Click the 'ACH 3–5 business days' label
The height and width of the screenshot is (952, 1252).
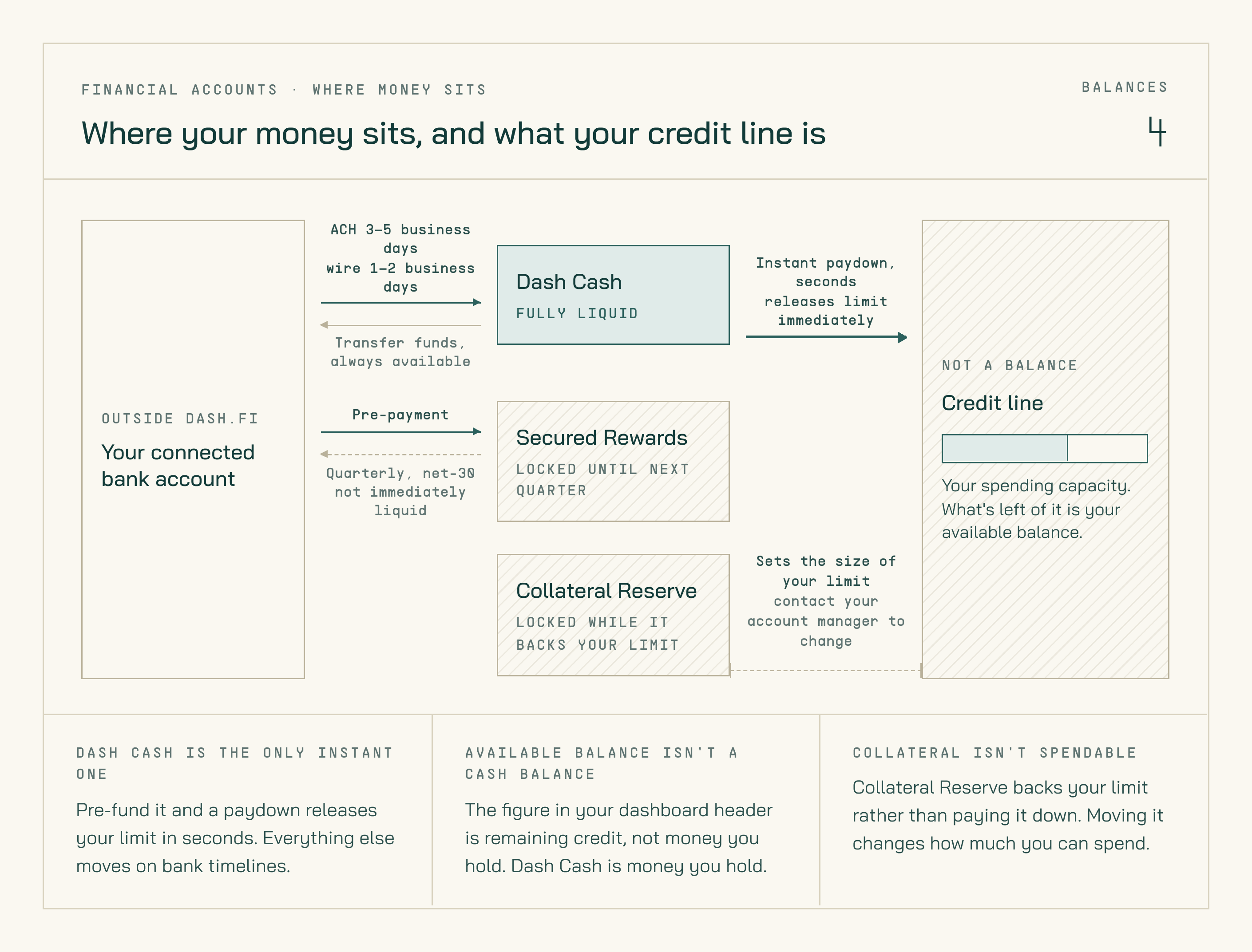[400, 239]
